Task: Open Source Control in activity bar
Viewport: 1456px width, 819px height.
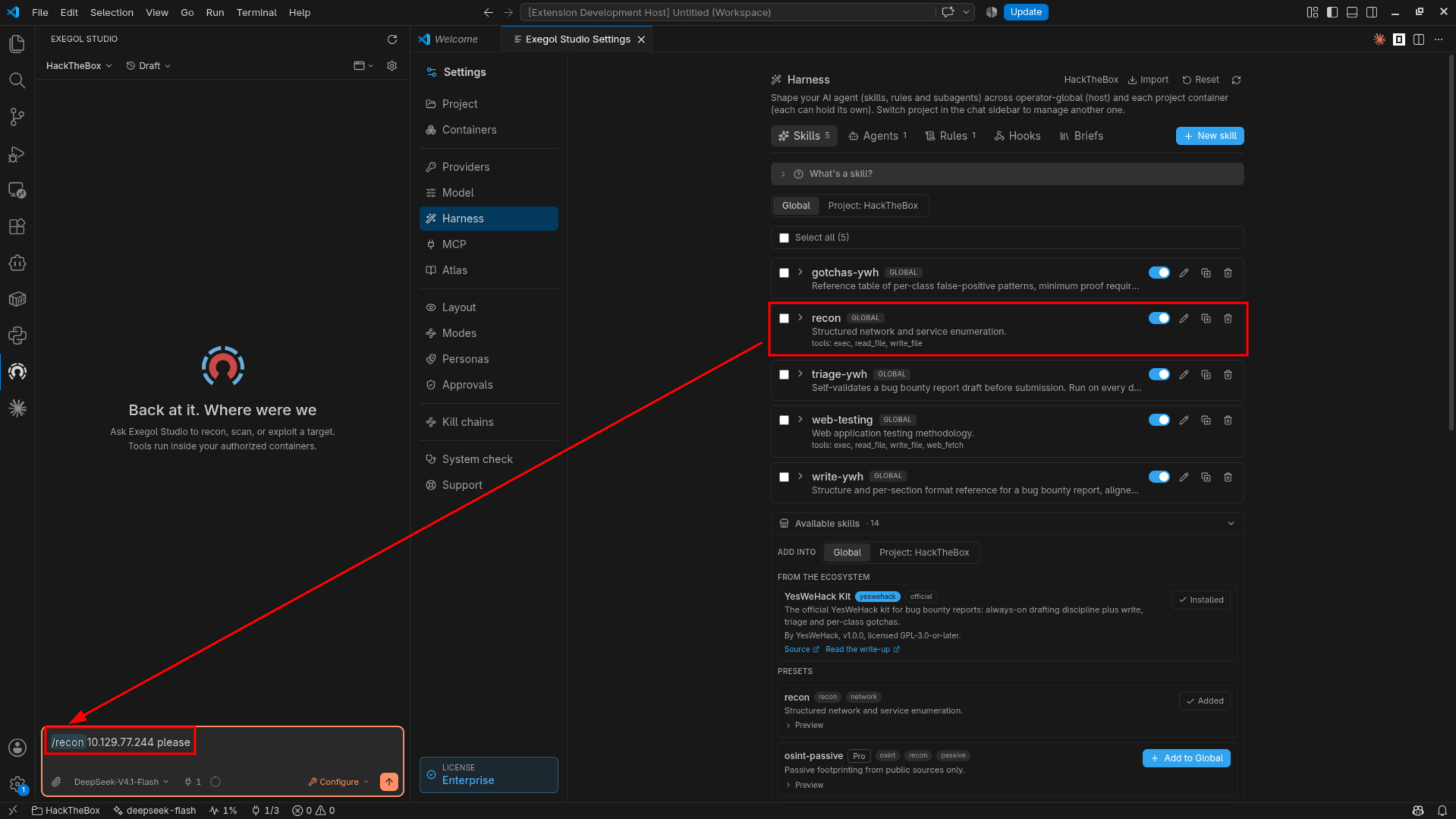Action: click(17, 117)
